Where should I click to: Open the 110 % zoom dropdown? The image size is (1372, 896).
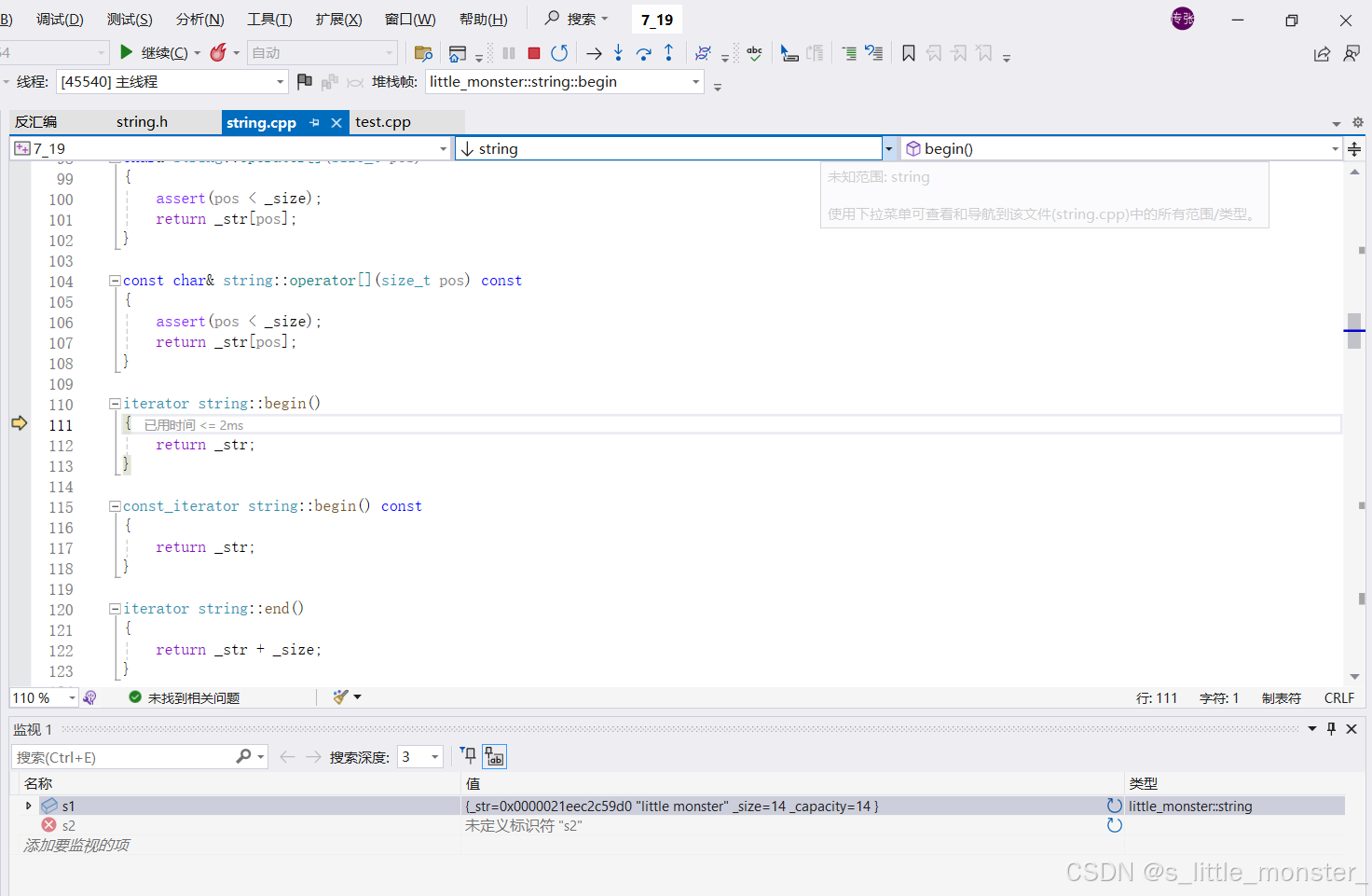tap(72, 697)
